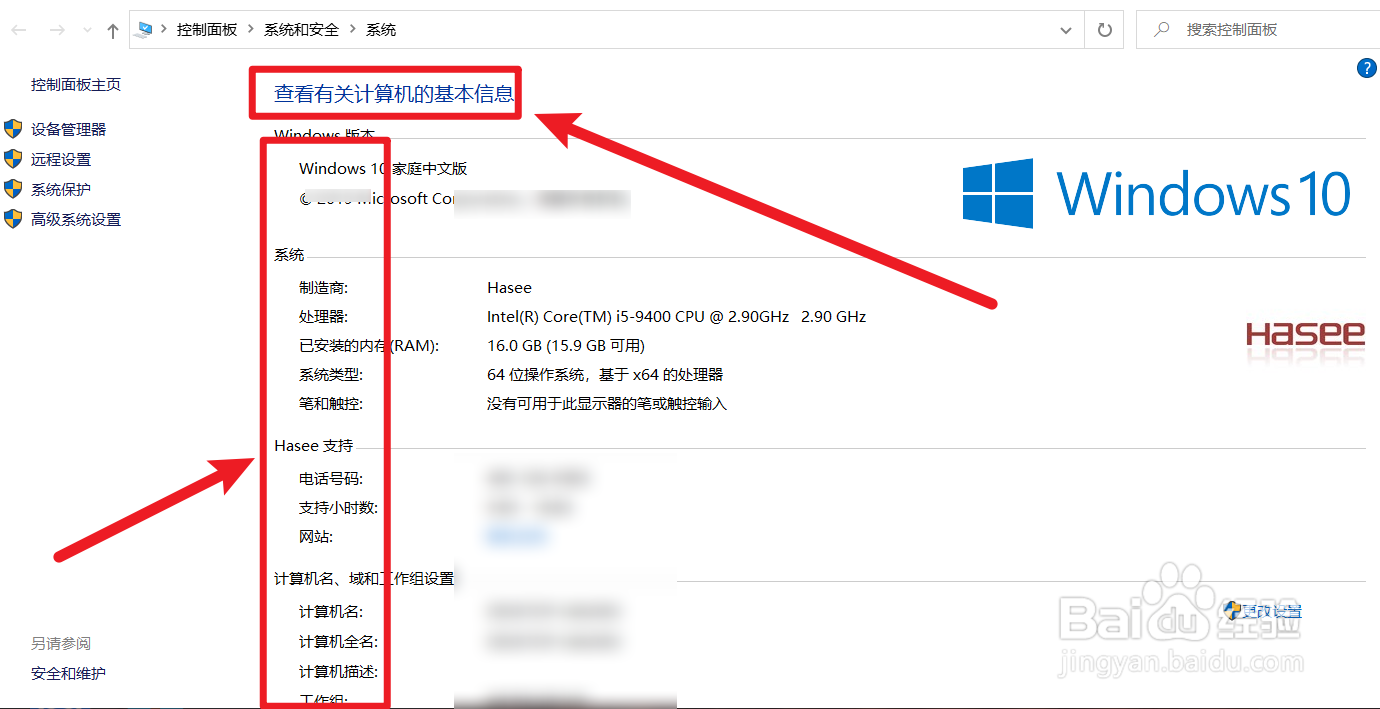Click the manufacturer value Hasee

509,287
